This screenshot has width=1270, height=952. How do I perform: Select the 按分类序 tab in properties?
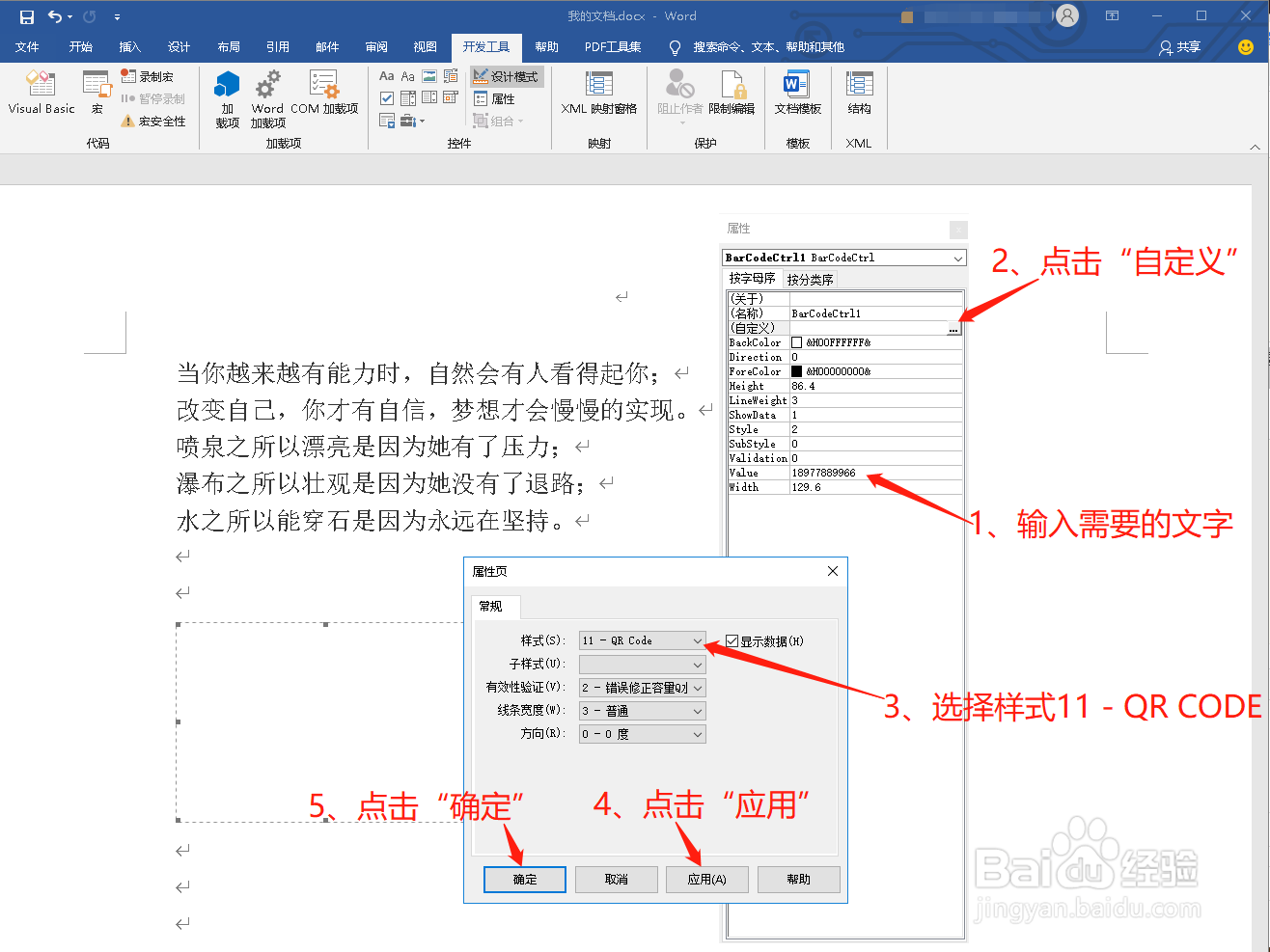810,280
